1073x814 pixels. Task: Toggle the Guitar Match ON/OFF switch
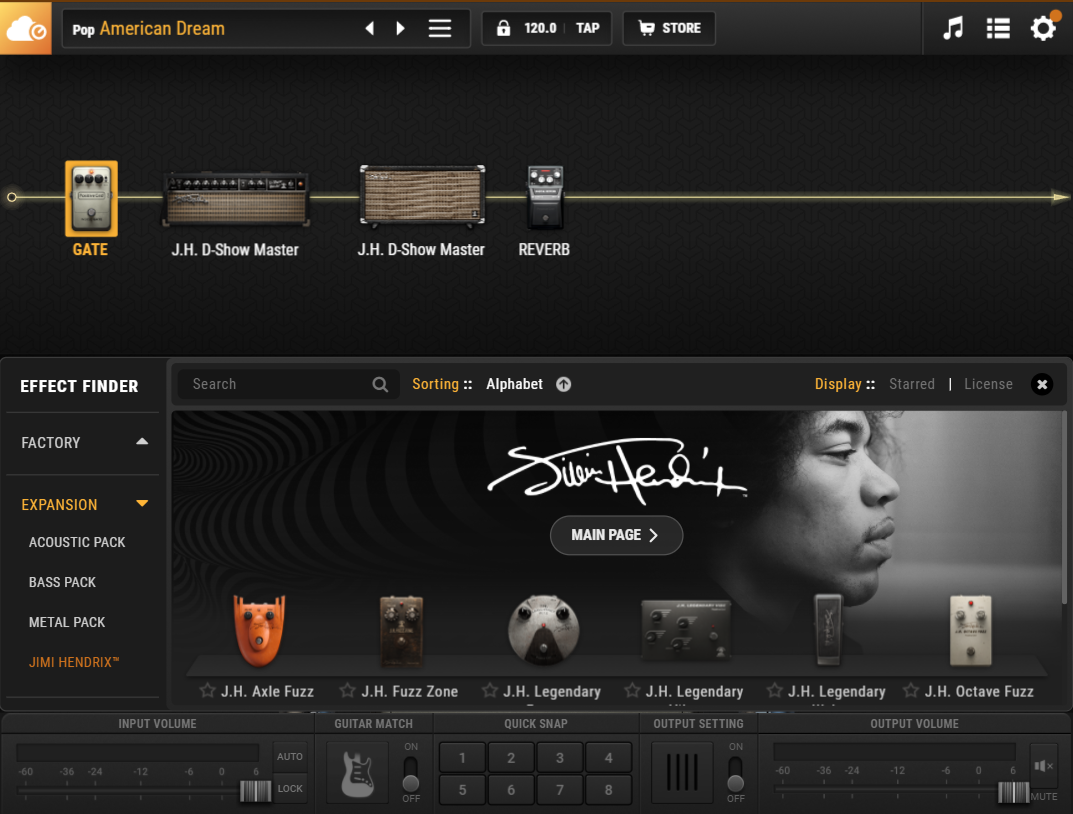pyautogui.click(x=411, y=773)
